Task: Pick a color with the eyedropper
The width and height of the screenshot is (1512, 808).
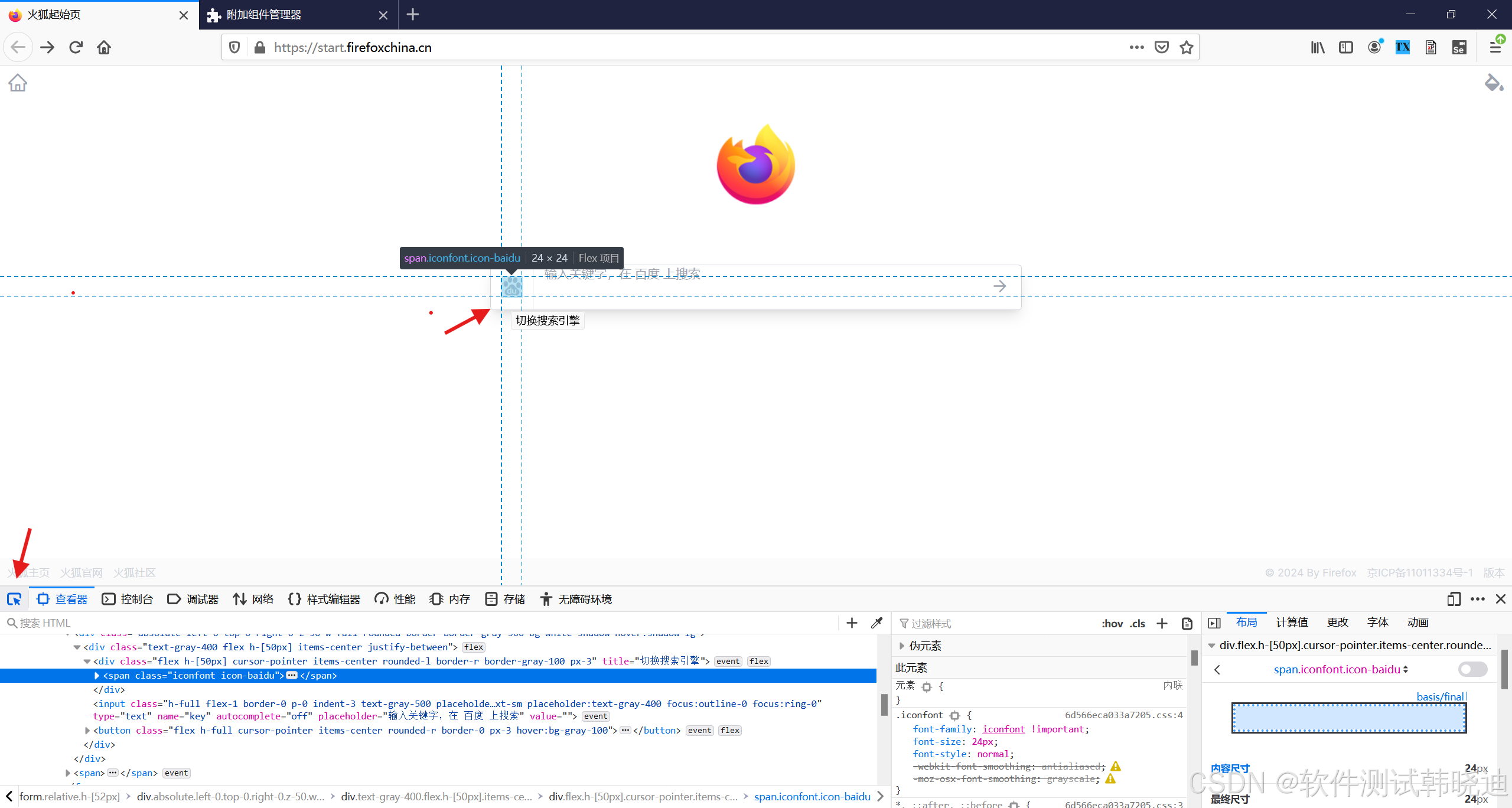Action: pos(877,623)
